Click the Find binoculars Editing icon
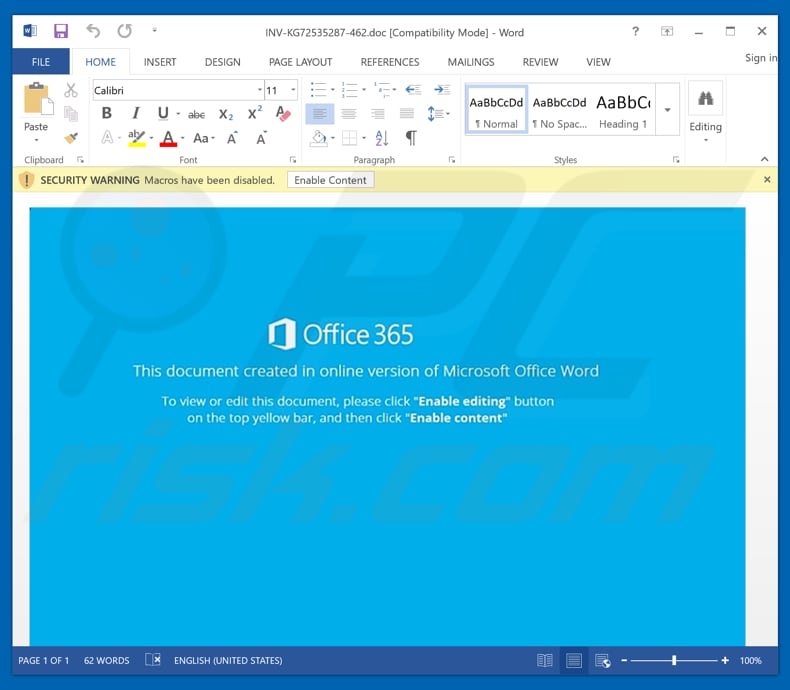The image size is (790, 690). (x=705, y=98)
